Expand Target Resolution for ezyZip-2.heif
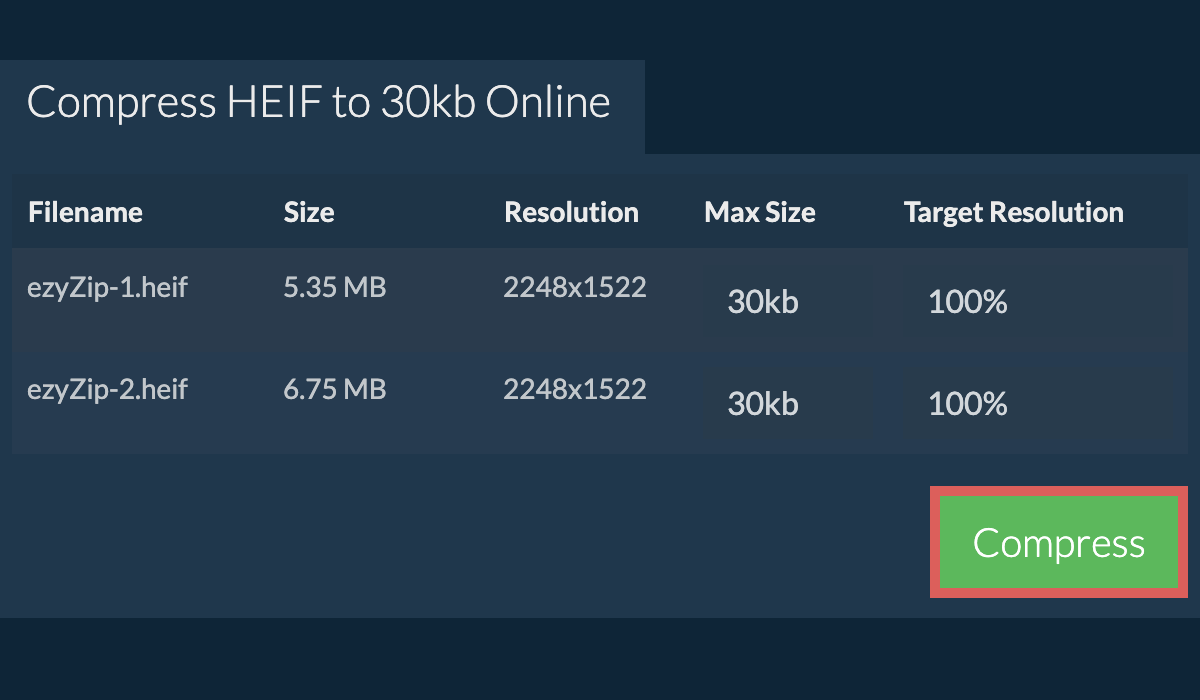 tap(1036, 403)
